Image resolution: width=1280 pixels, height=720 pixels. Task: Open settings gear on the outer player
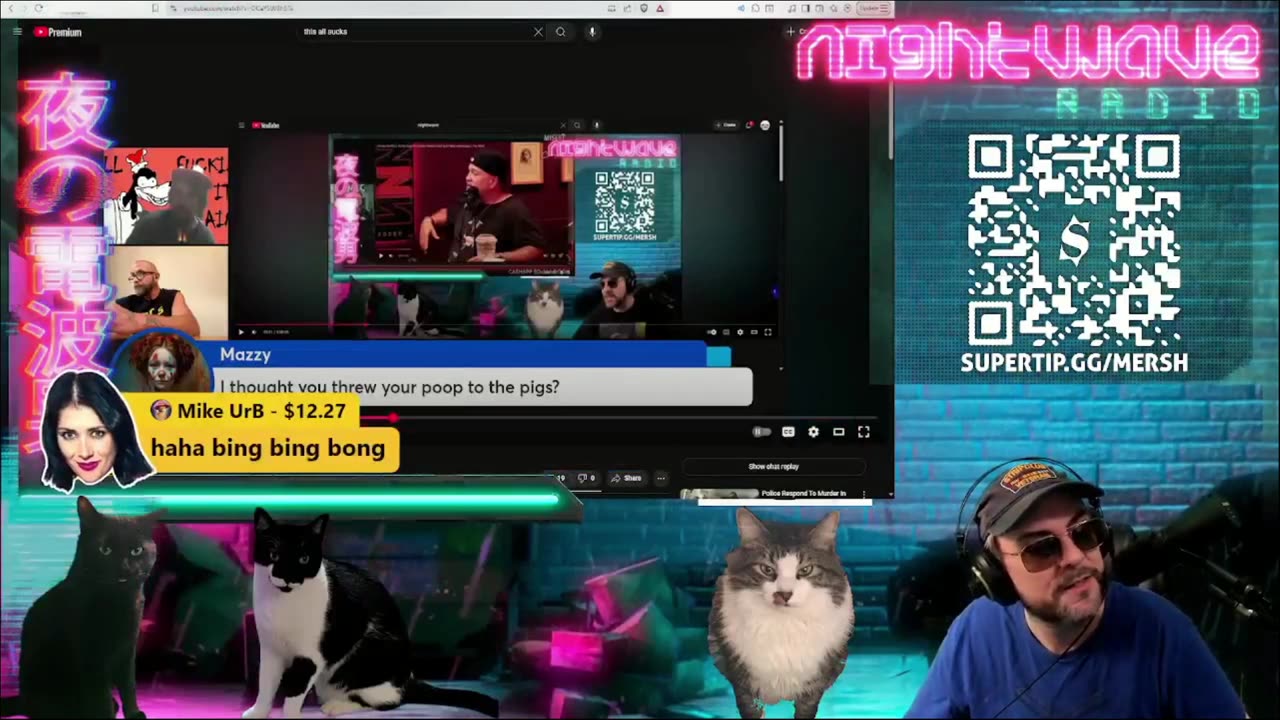813,432
